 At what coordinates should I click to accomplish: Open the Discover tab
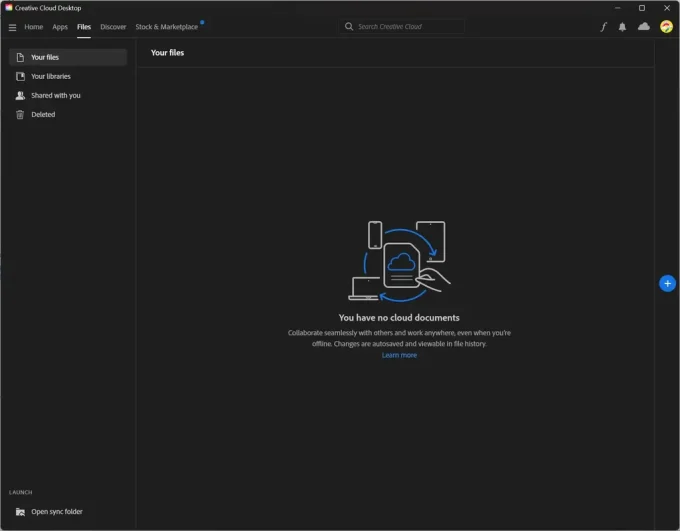(x=113, y=27)
